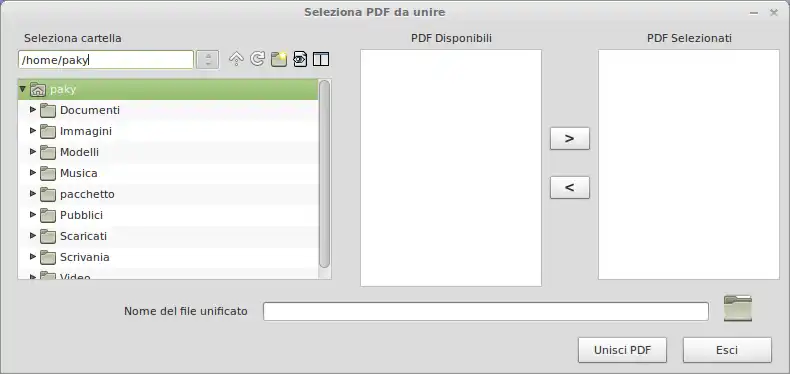
Task: Minimize the Seleziona PDF da unire window
Action: [x=754, y=13]
